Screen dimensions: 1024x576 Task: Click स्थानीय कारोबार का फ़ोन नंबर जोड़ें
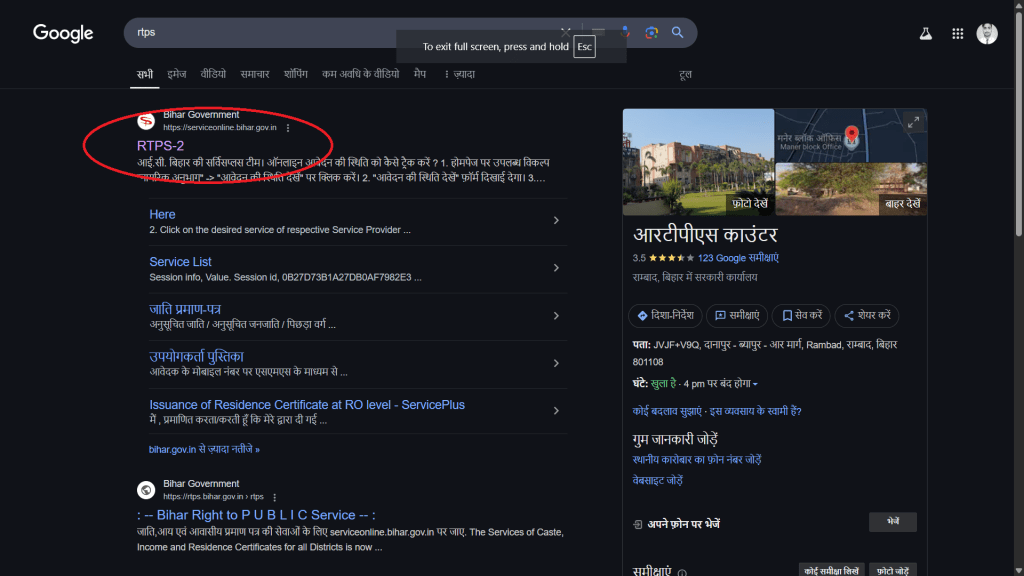(697, 460)
